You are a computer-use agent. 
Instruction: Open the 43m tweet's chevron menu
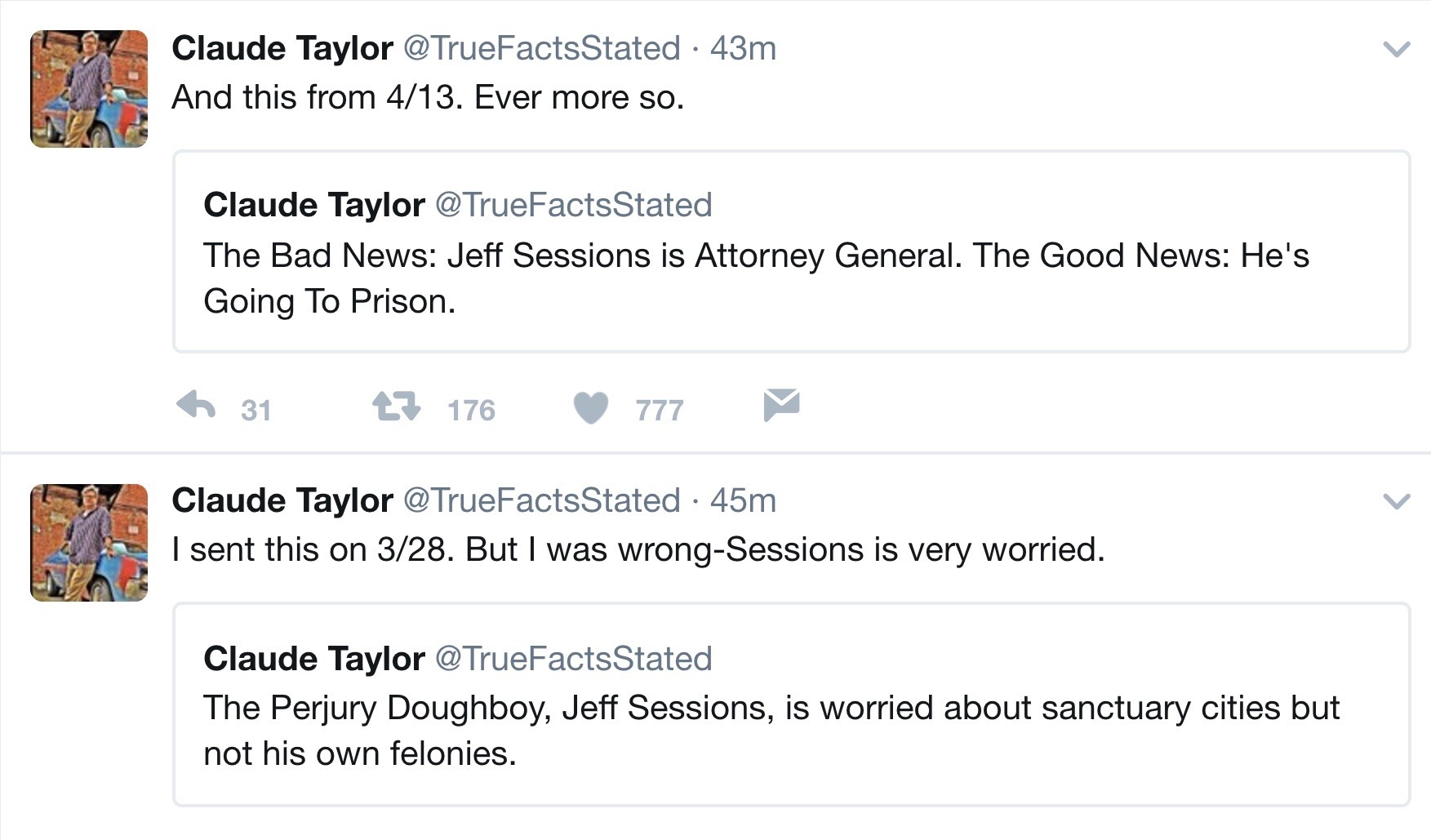click(x=1397, y=50)
